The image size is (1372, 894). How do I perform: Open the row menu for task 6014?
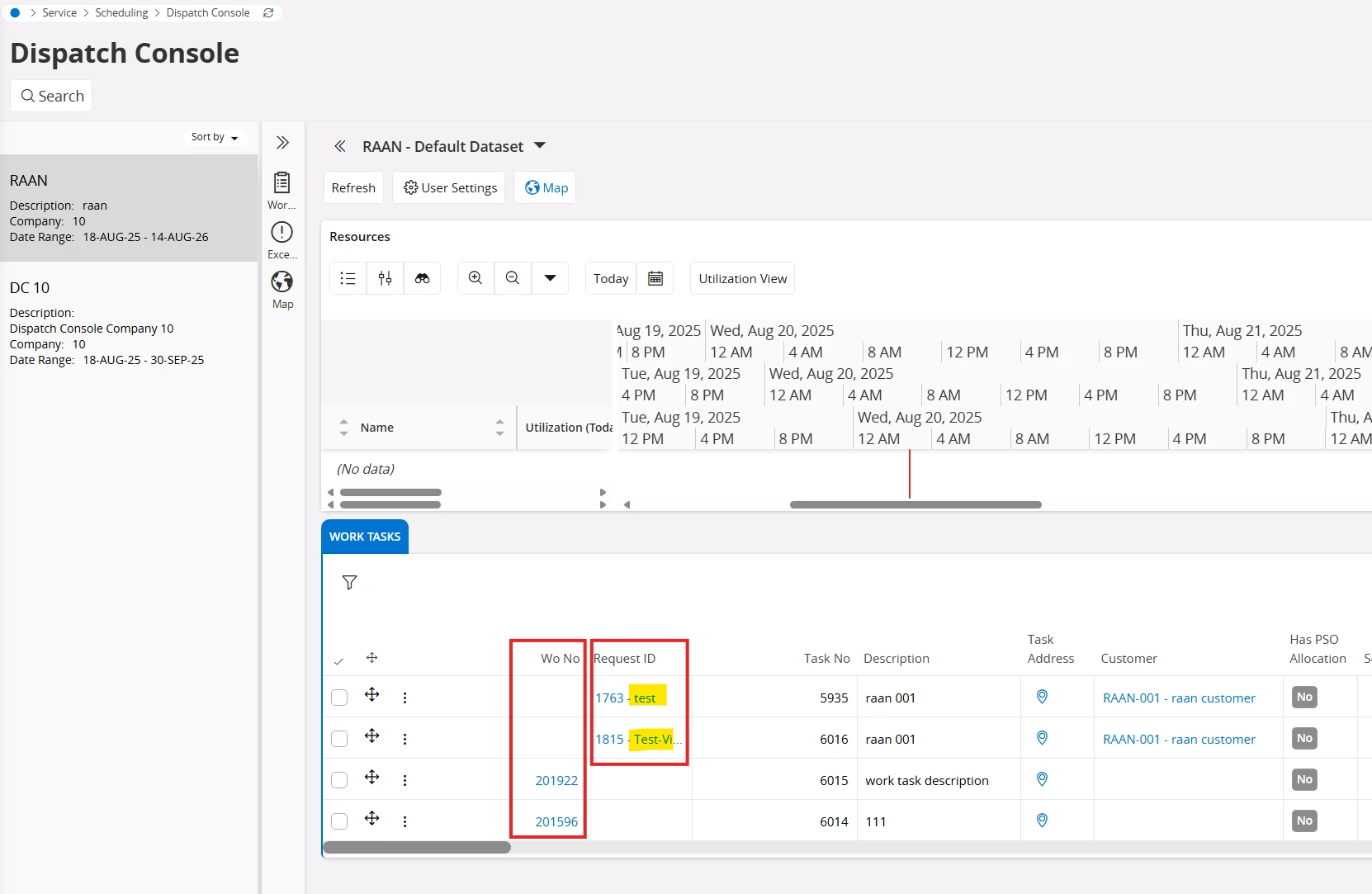(x=405, y=822)
